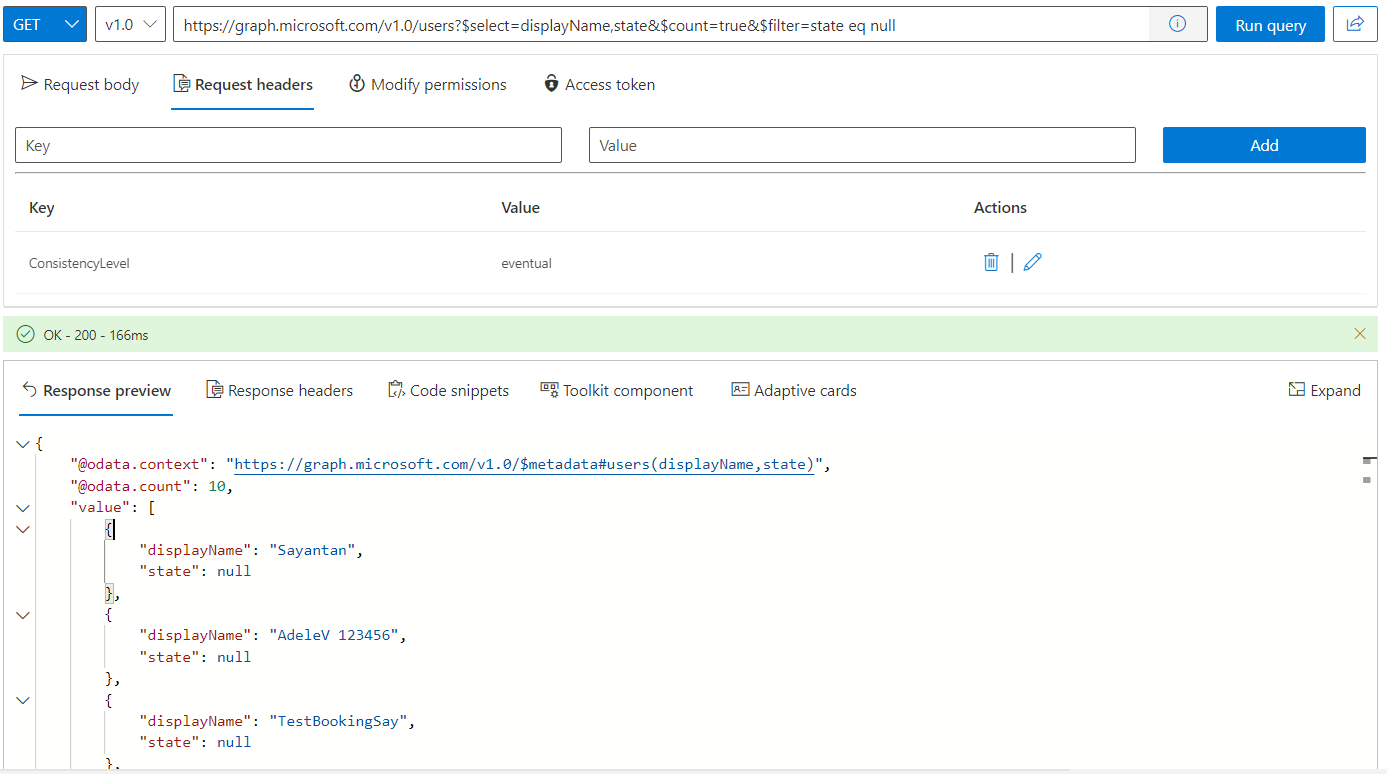Edit the ConsistencyLevel header
The image size is (1387, 774).
[1033, 262]
